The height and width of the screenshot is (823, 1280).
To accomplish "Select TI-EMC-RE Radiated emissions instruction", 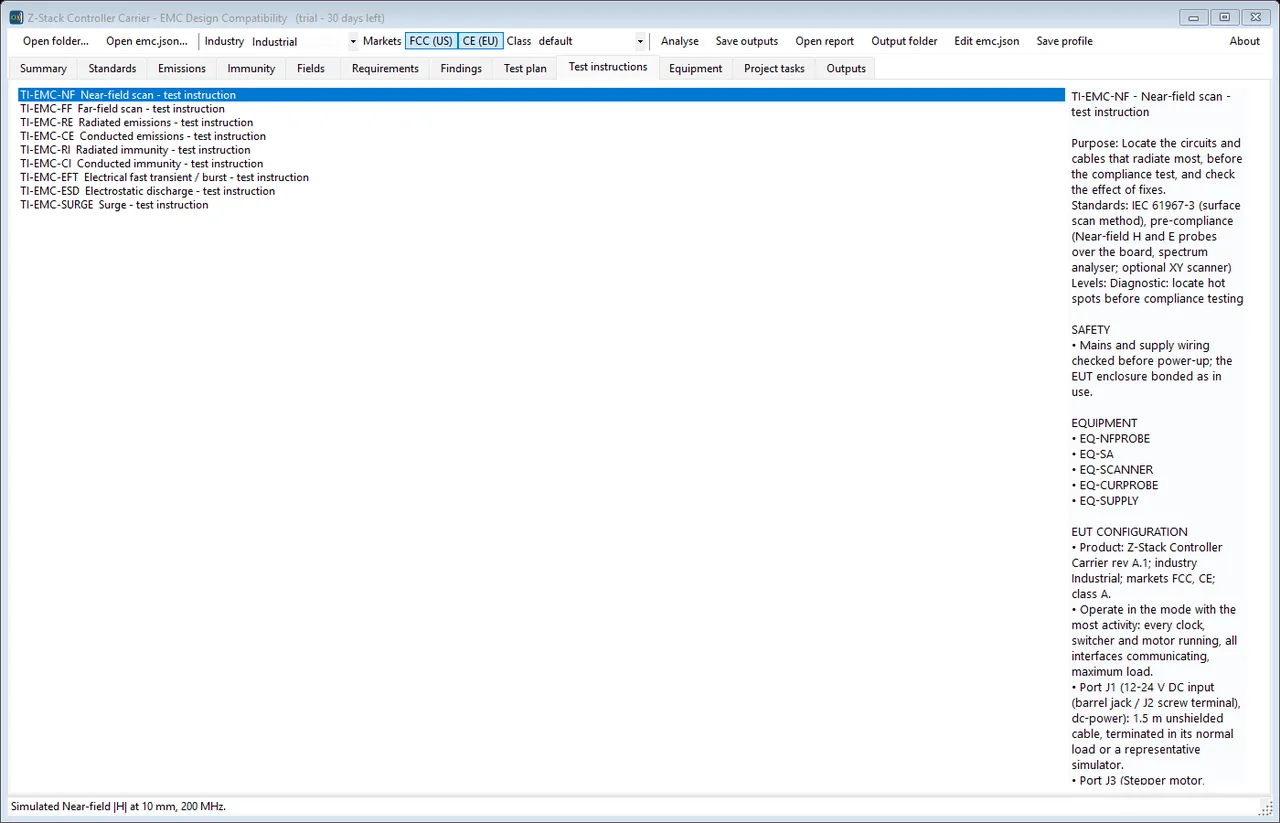I will click(x=136, y=123).
